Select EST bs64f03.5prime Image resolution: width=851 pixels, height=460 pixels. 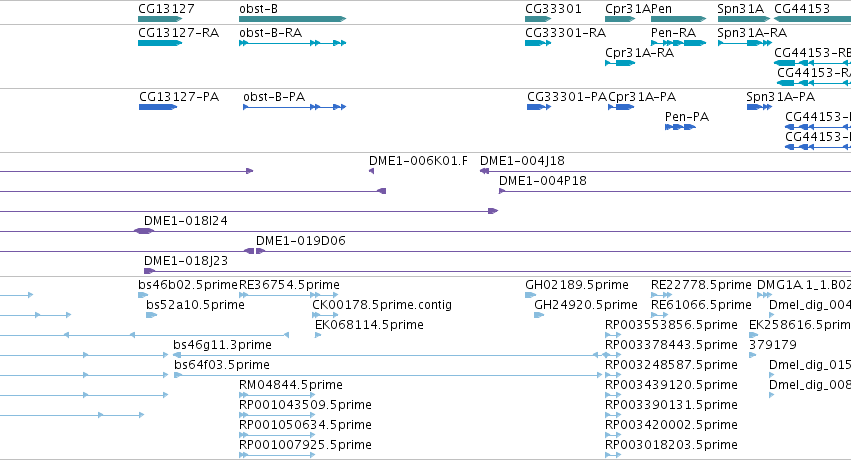point(222,365)
